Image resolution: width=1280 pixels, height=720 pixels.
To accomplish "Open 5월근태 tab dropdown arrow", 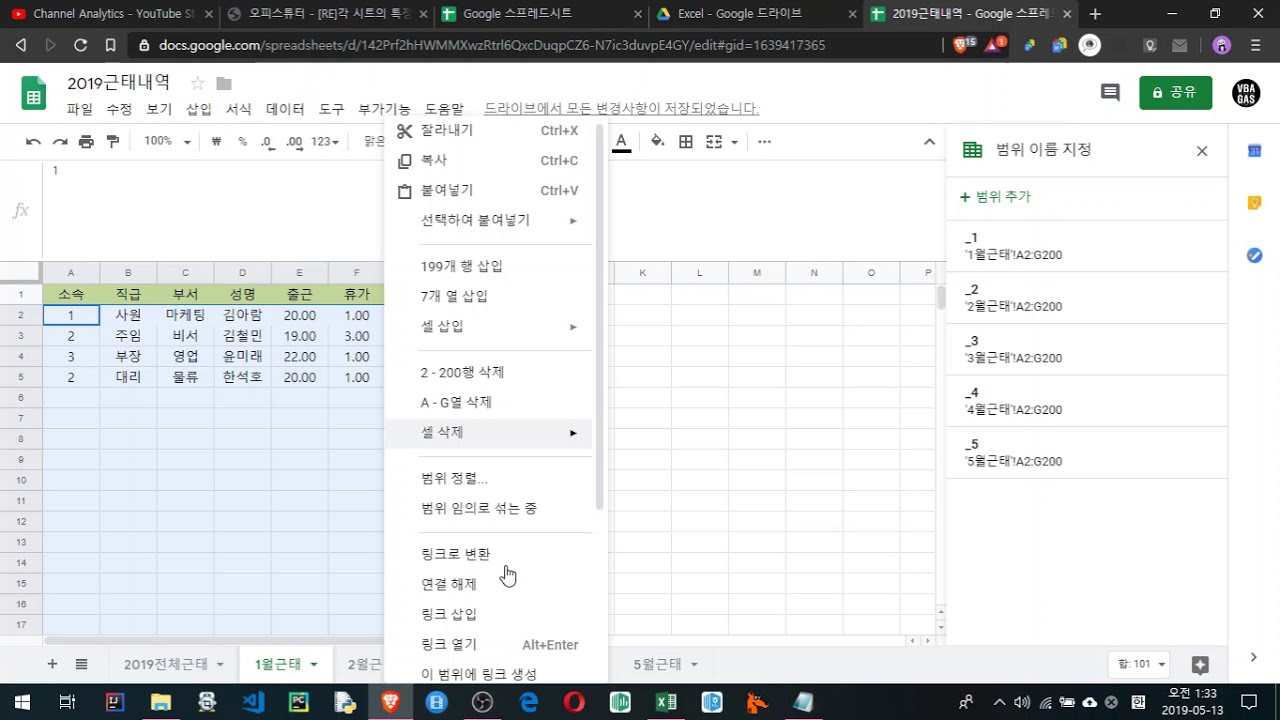I will click(694, 664).
